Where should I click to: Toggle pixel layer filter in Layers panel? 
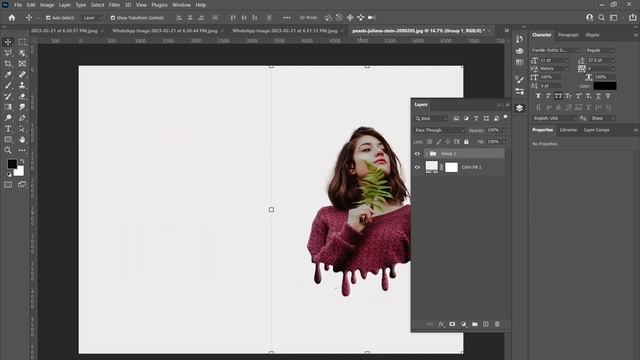coord(456,118)
